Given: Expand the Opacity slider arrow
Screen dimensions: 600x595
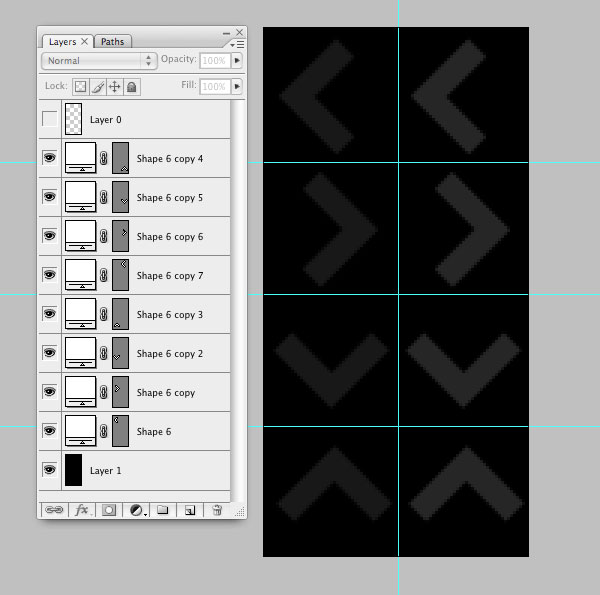Looking at the screenshot, I should coord(237,60).
